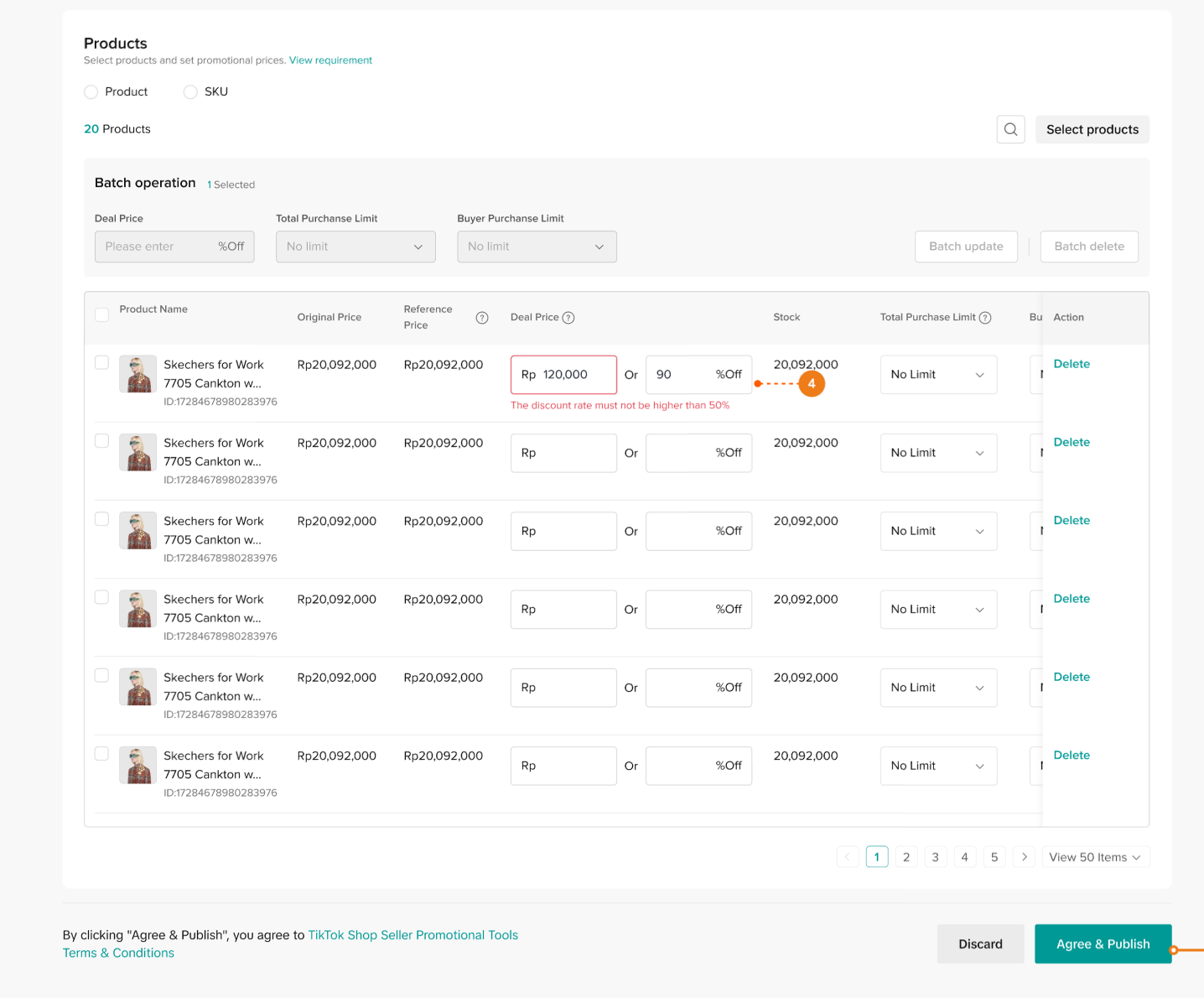Open the batch Buyer Purchase Limit dropdown

537,247
